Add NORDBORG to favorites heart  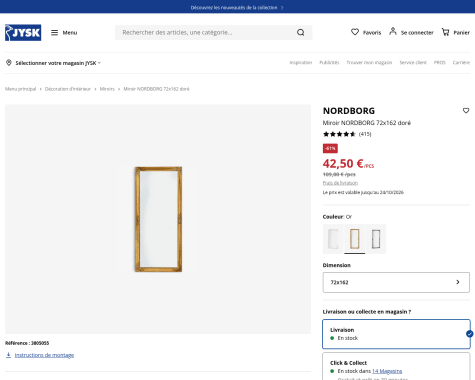click(x=466, y=110)
